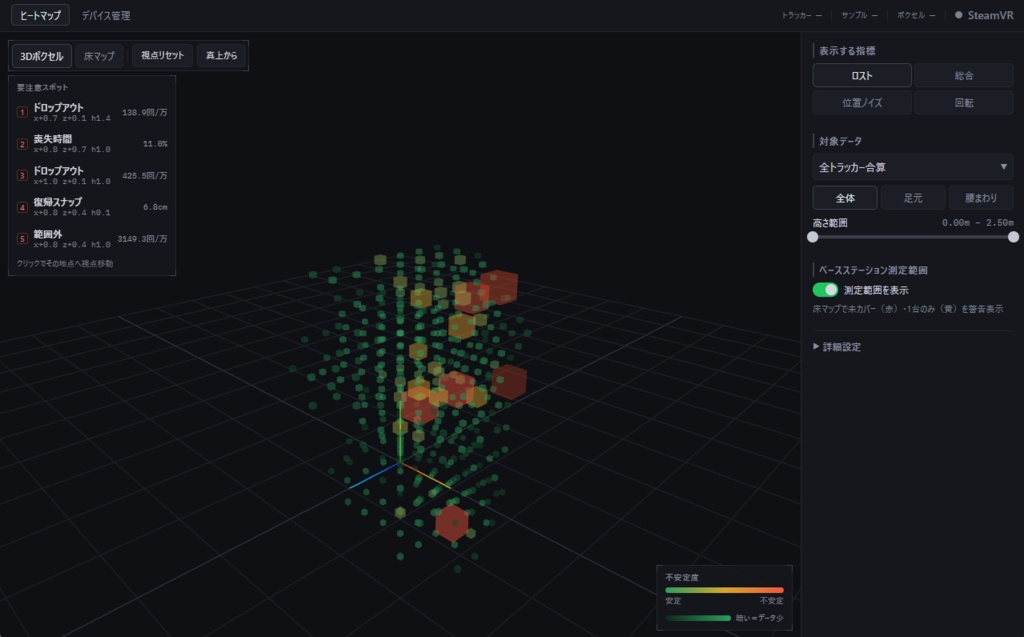Expand the 詳細設定 section
Image resolution: width=1024 pixels, height=637 pixels.
(x=837, y=347)
